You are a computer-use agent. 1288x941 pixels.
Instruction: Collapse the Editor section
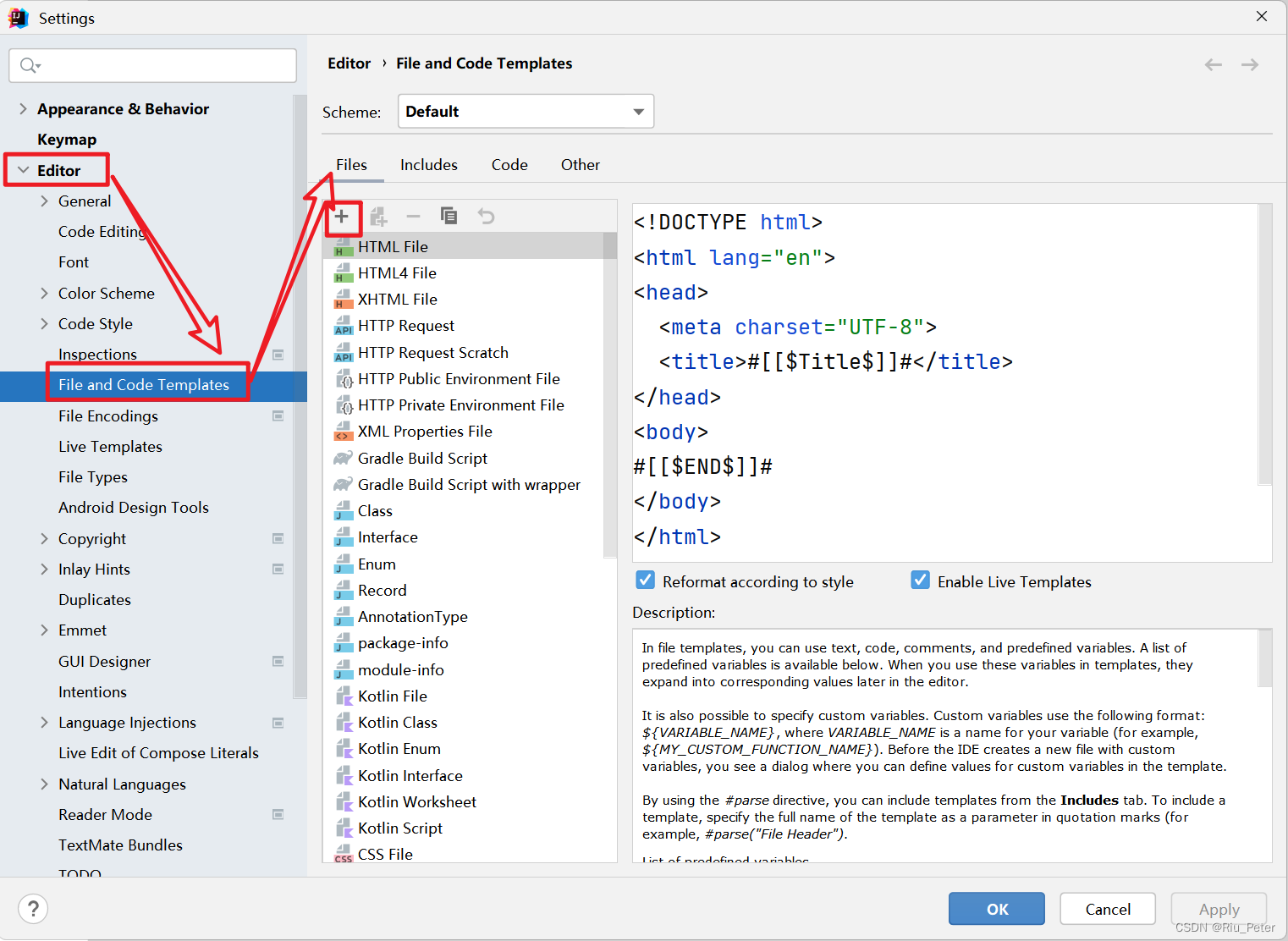pyautogui.click(x=23, y=170)
